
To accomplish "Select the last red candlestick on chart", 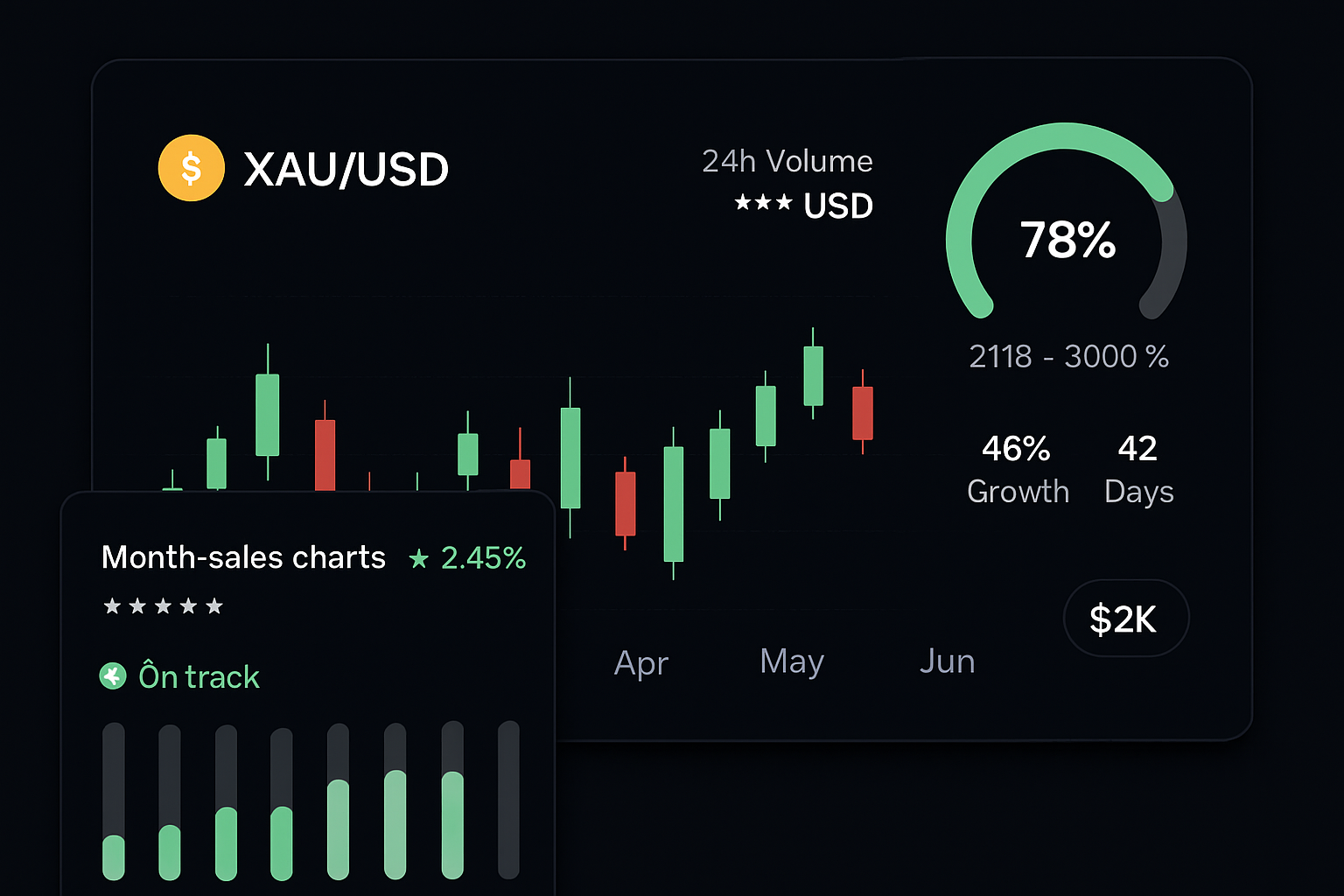I will pyautogui.click(x=863, y=413).
